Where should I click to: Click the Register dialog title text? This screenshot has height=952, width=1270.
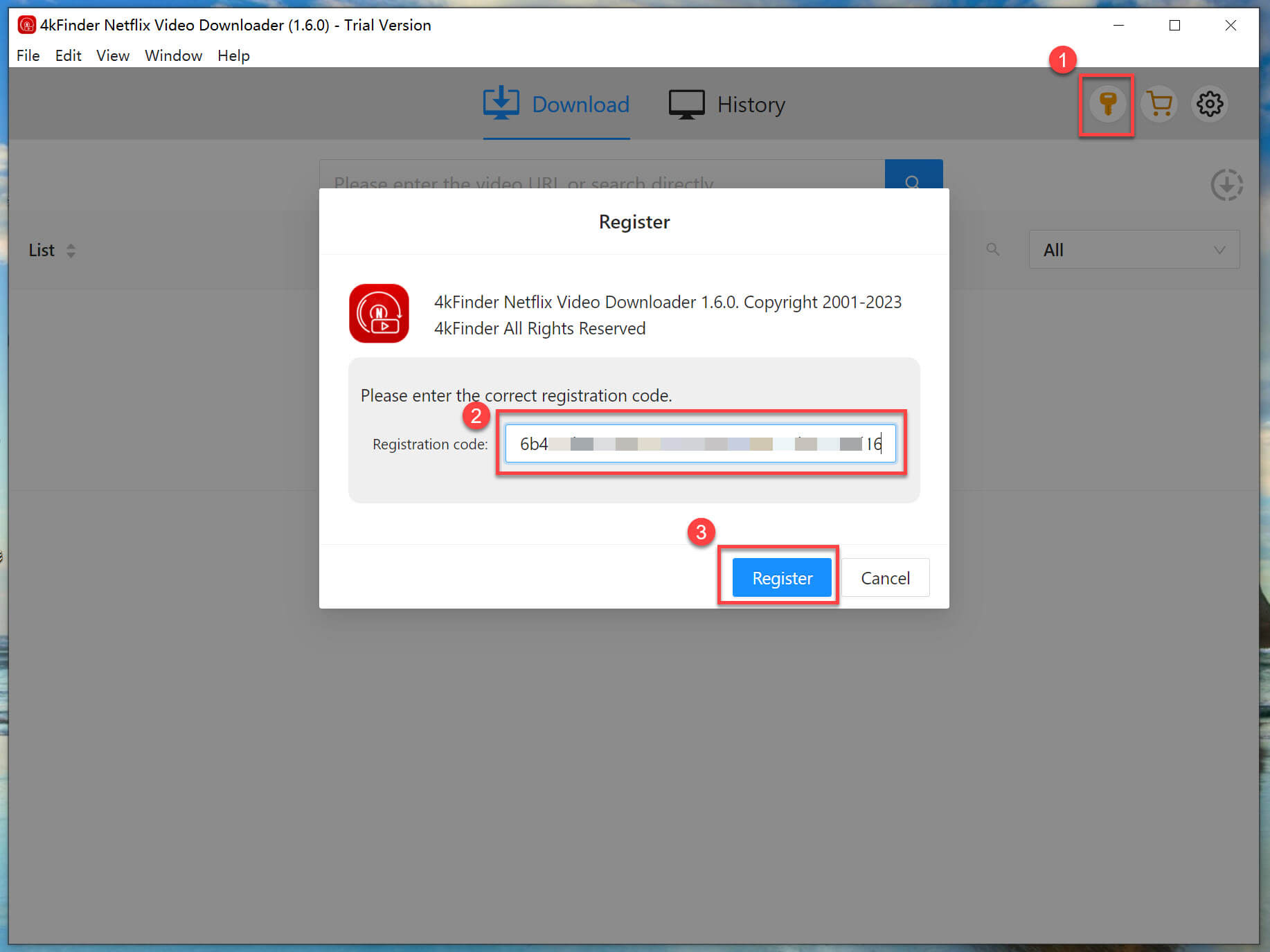click(634, 222)
